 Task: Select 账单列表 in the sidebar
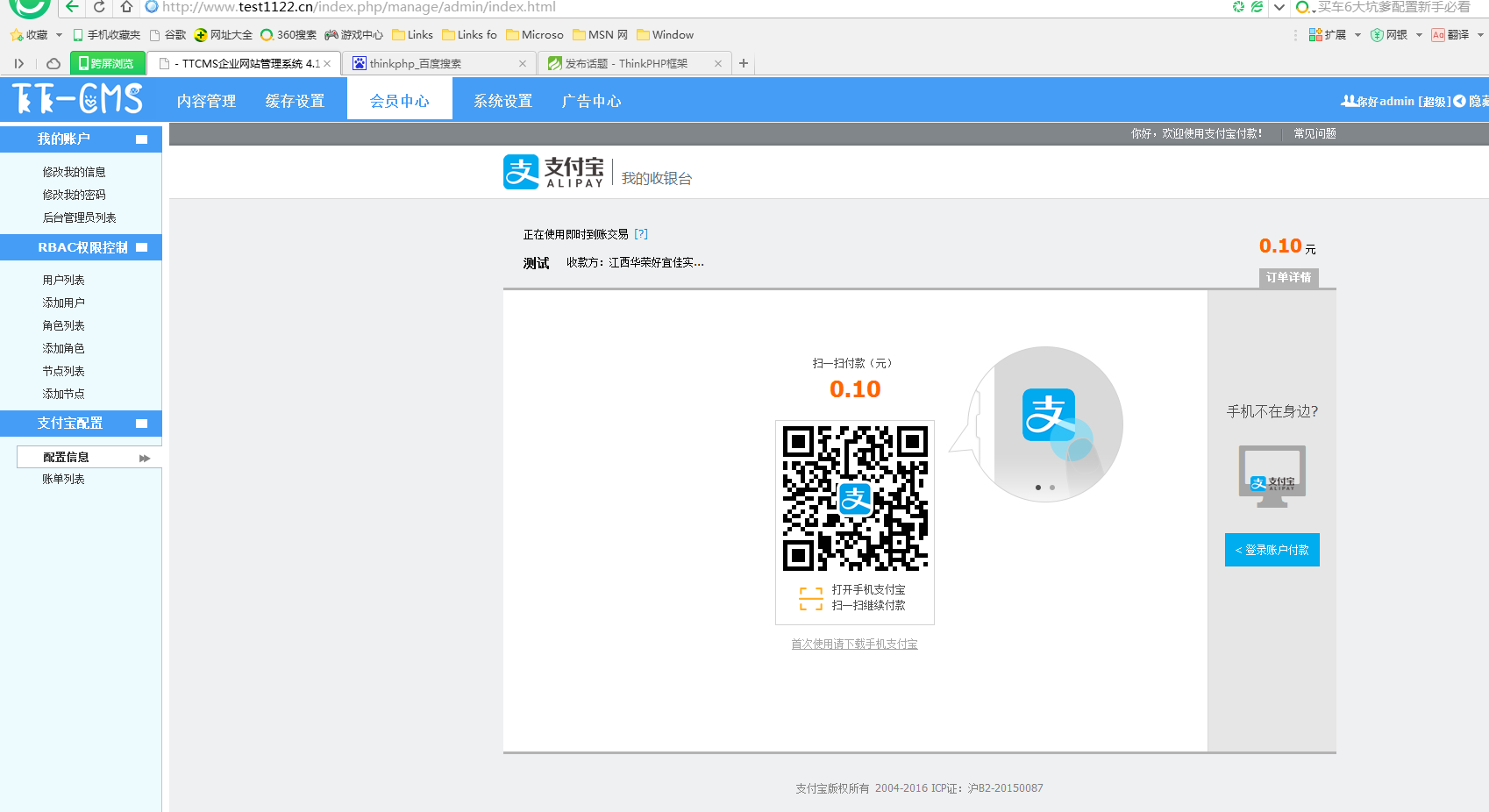64,480
